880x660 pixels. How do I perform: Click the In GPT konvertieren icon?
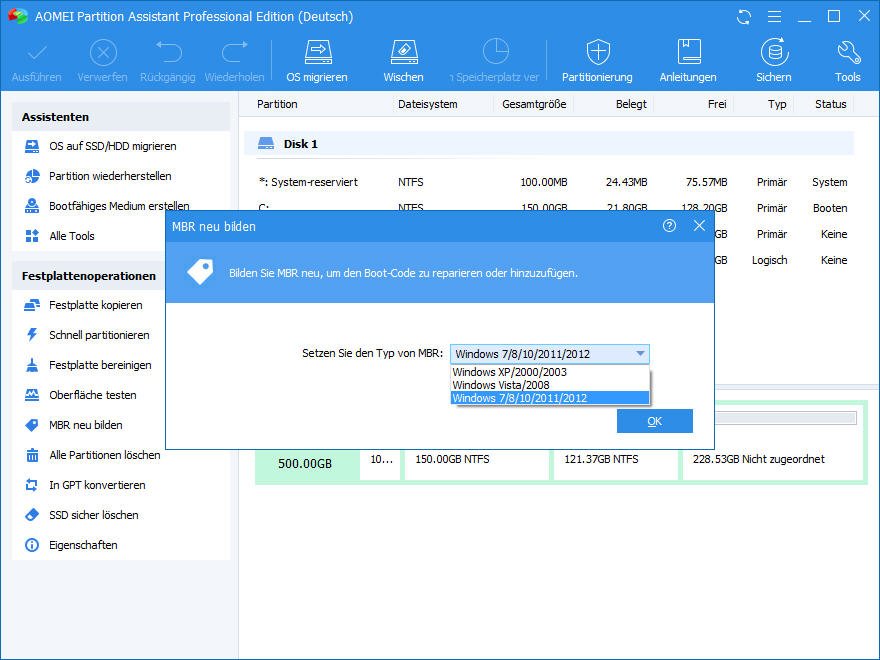coord(32,485)
